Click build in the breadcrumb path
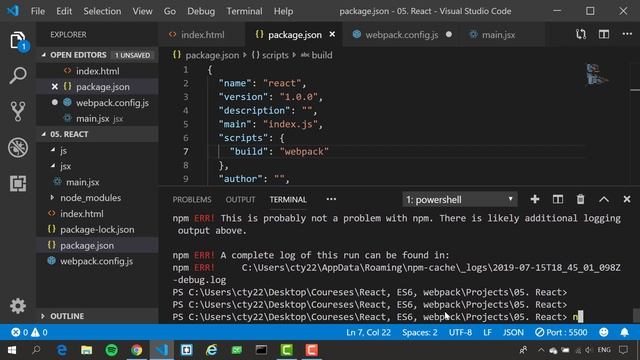The height and width of the screenshot is (360, 640). click(317, 55)
